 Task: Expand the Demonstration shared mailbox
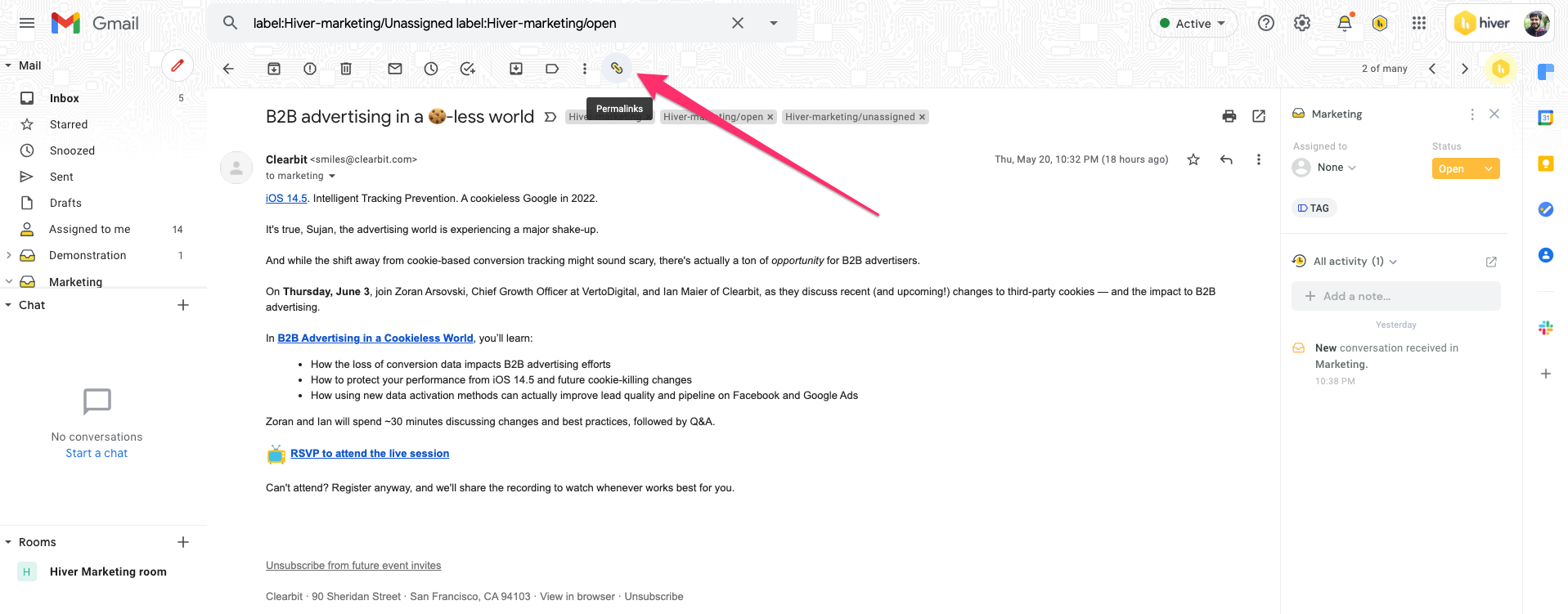9,255
